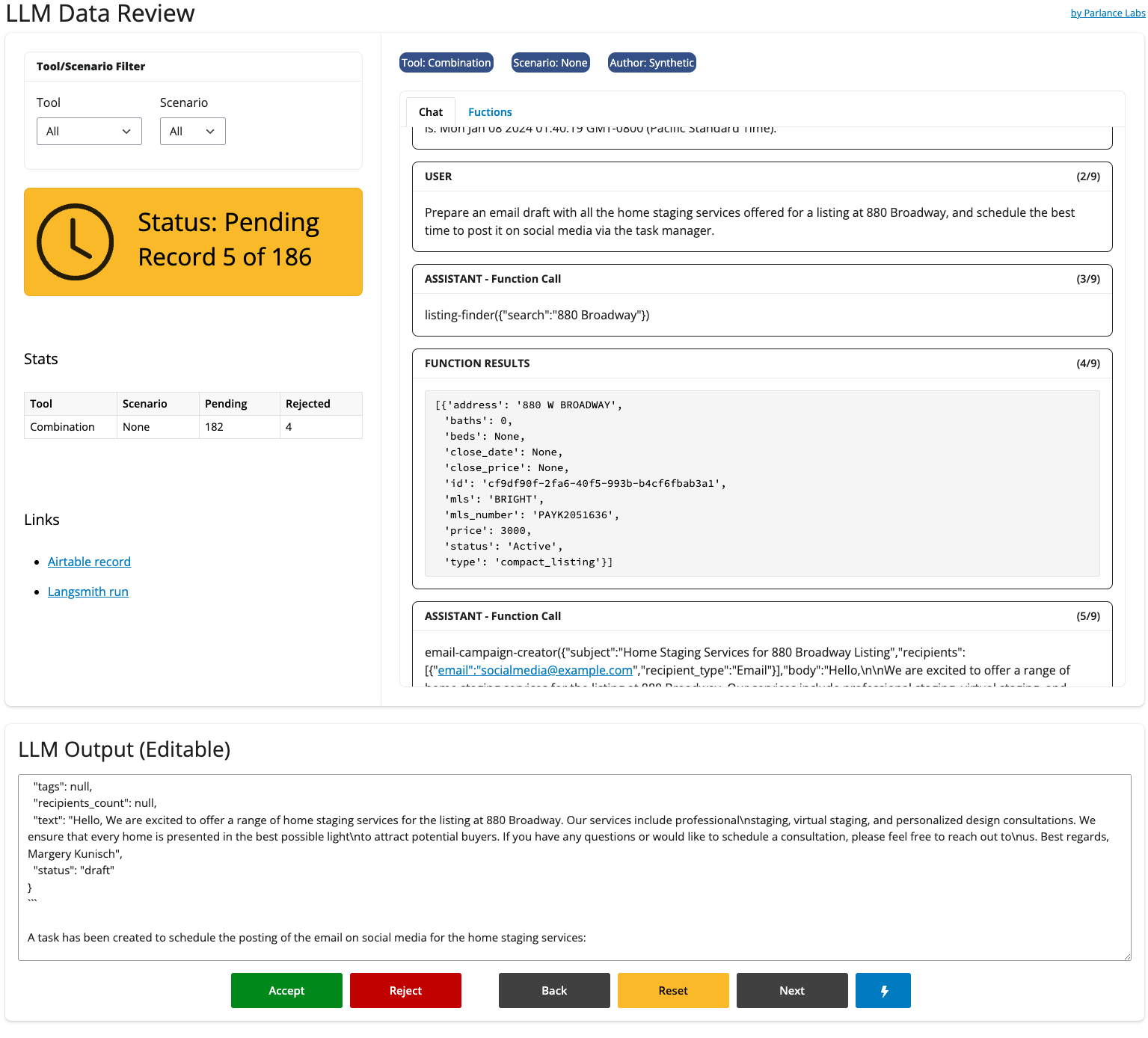This screenshot has width=1148, height=1038.
Task: Click the Tool/Scenario Filter heading
Action: tap(90, 67)
